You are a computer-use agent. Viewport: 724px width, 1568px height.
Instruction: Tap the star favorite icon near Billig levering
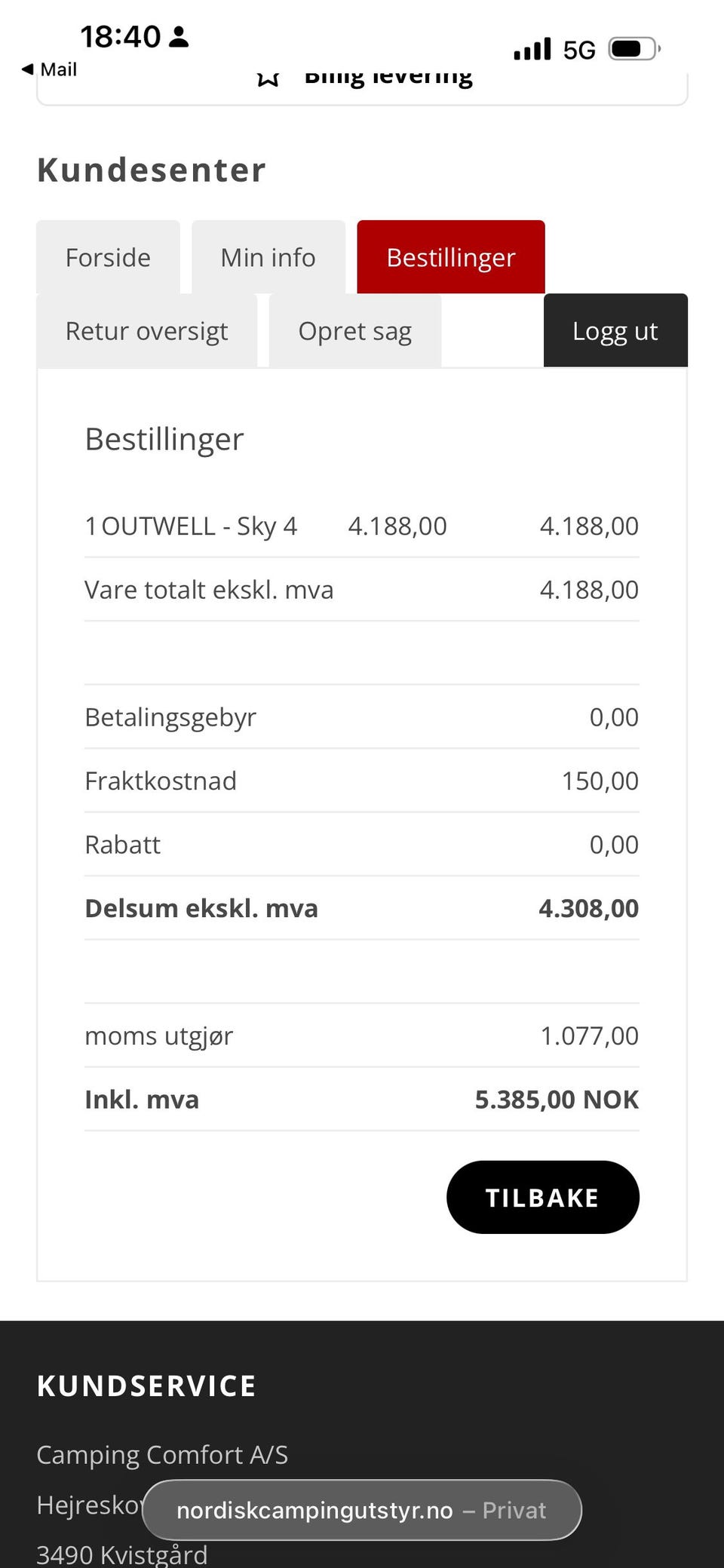tap(269, 76)
